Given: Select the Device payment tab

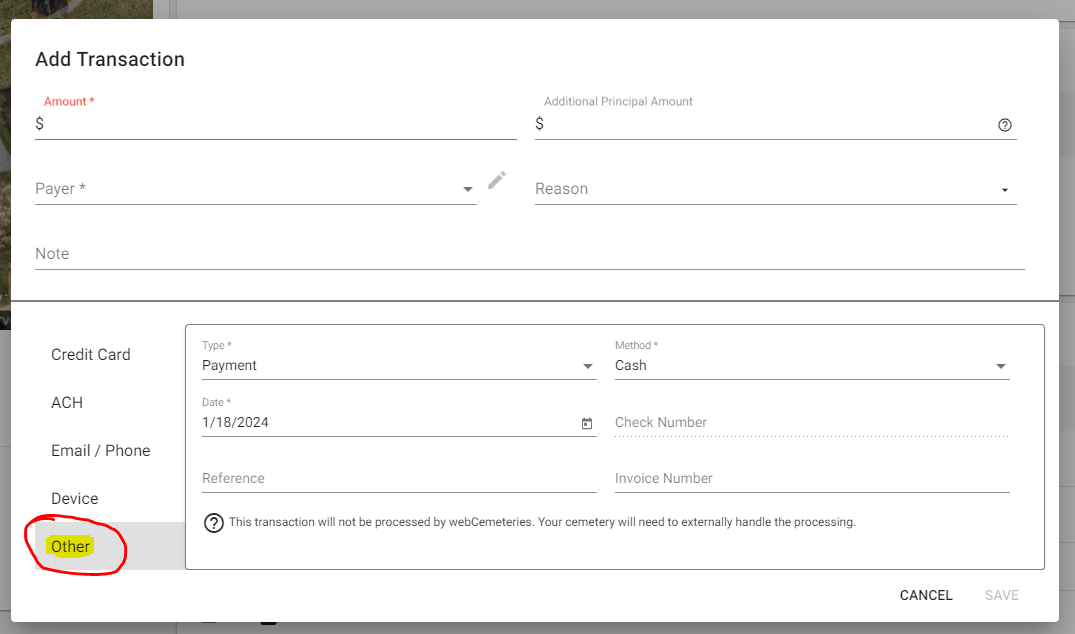Looking at the screenshot, I should [x=75, y=499].
